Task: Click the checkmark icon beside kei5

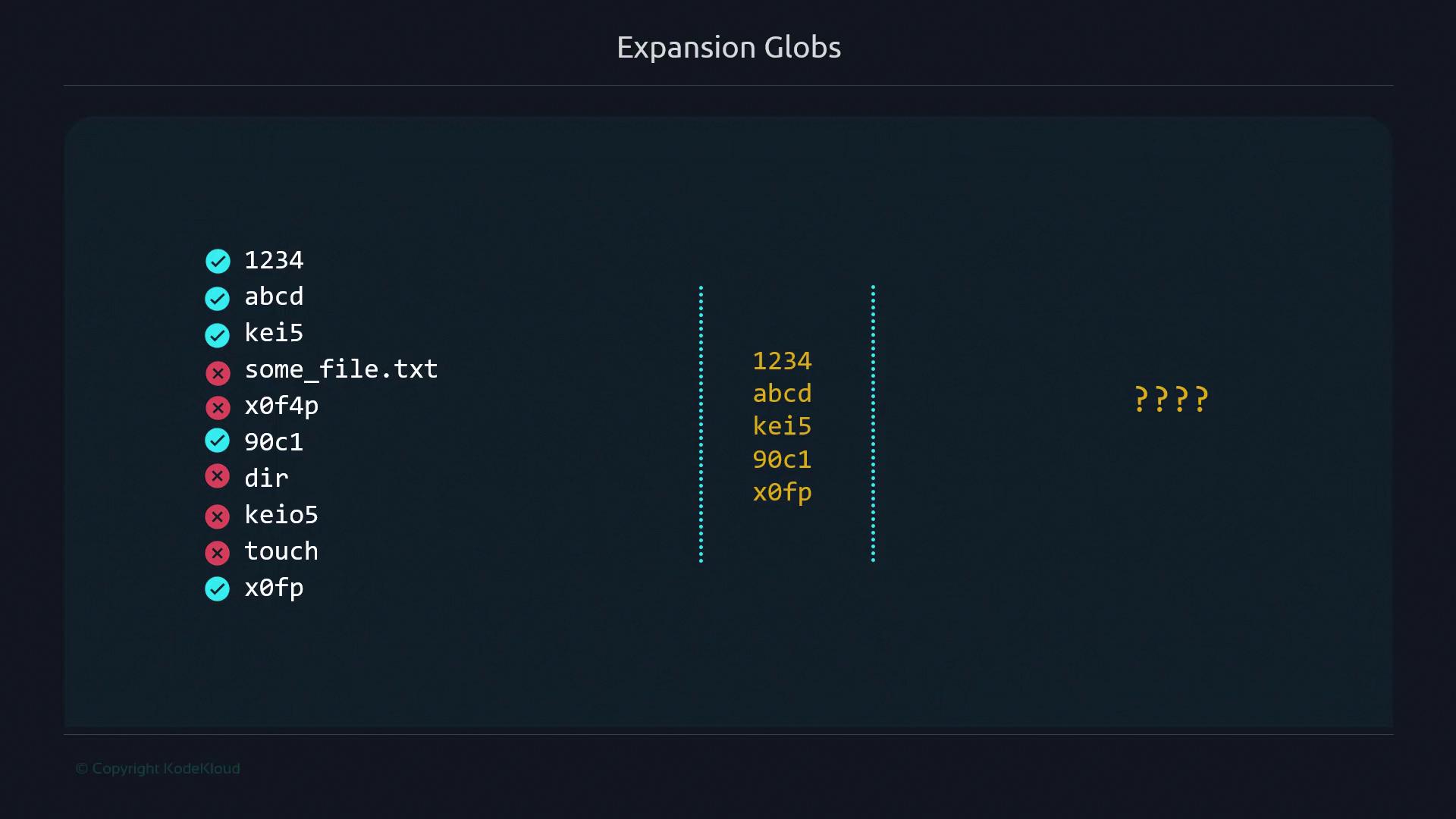Action: click(218, 335)
